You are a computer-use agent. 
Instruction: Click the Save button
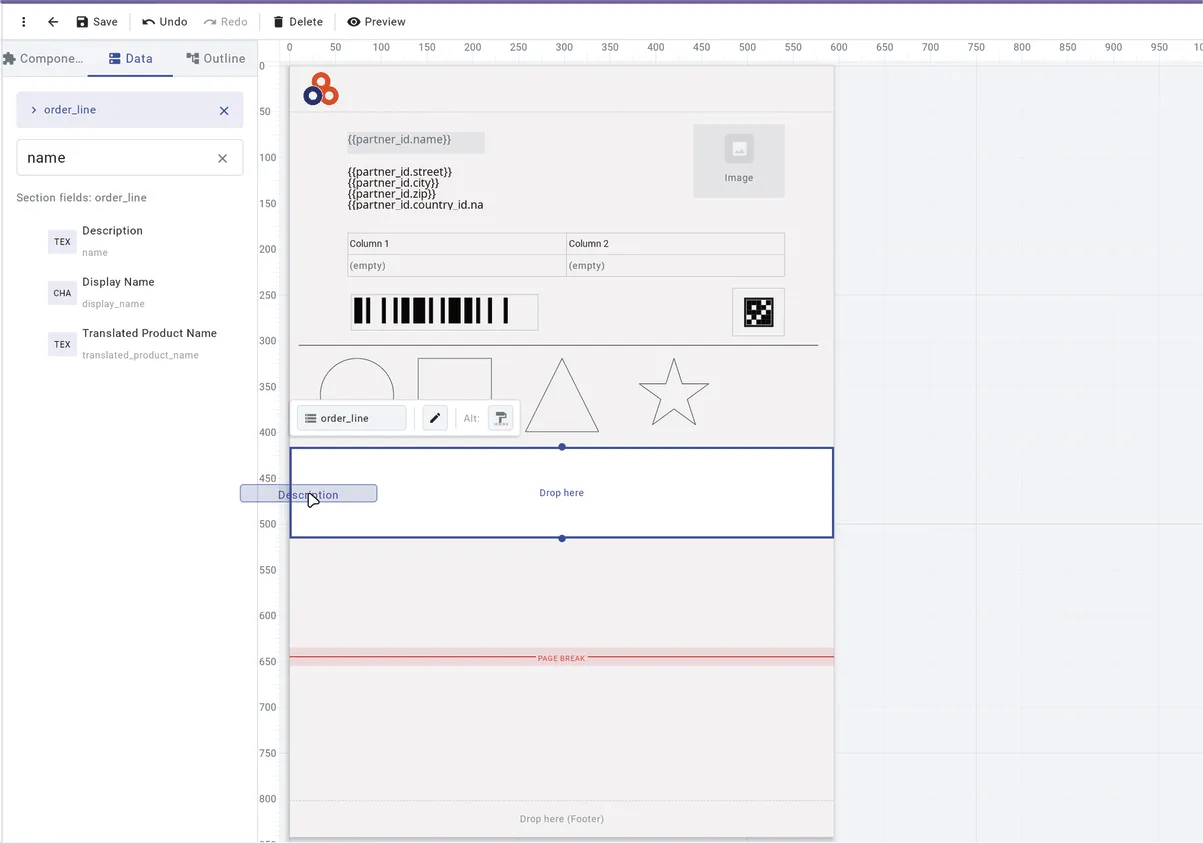(x=97, y=21)
